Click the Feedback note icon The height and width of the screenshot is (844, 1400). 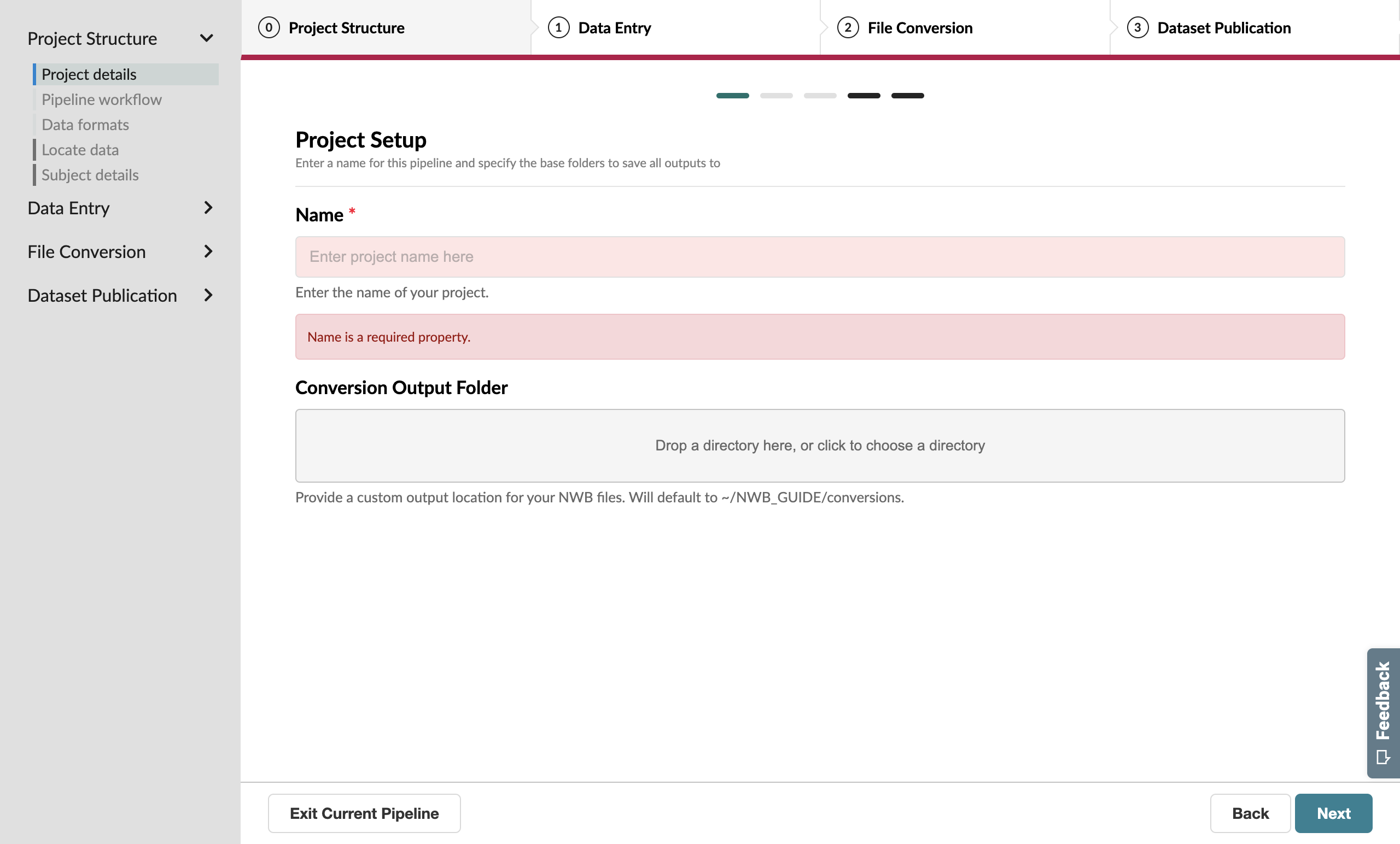[1383, 757]
